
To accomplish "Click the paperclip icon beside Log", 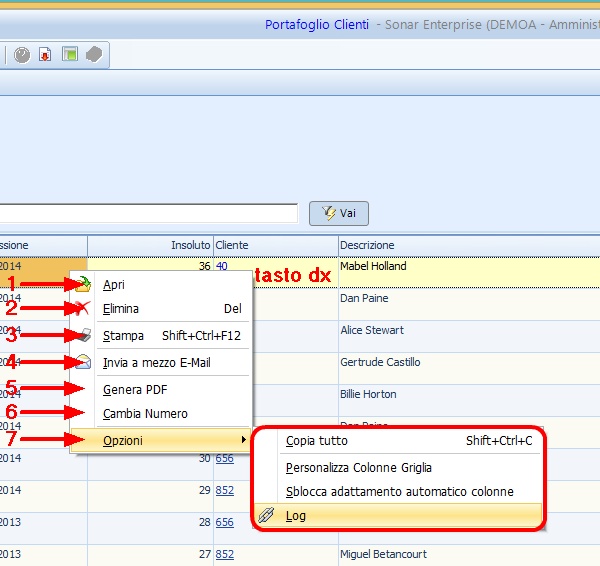I will coord(266,516).
